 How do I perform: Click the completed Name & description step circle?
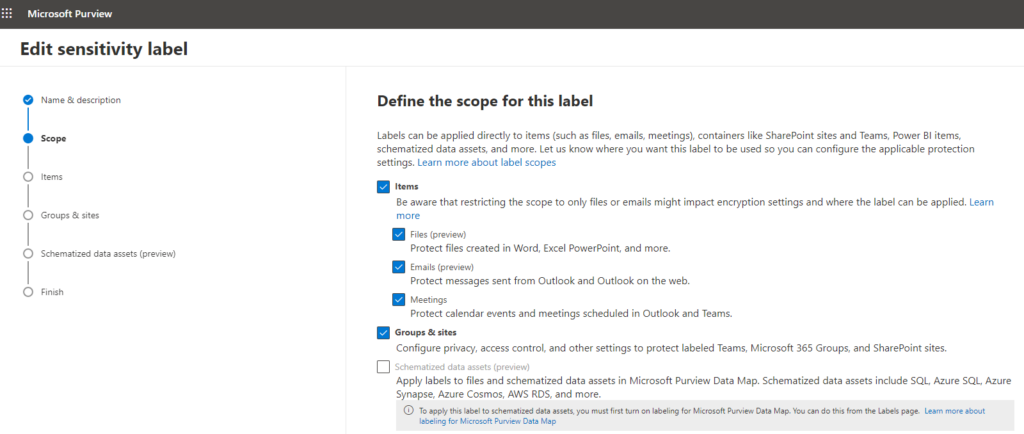[x=27, y=100]
